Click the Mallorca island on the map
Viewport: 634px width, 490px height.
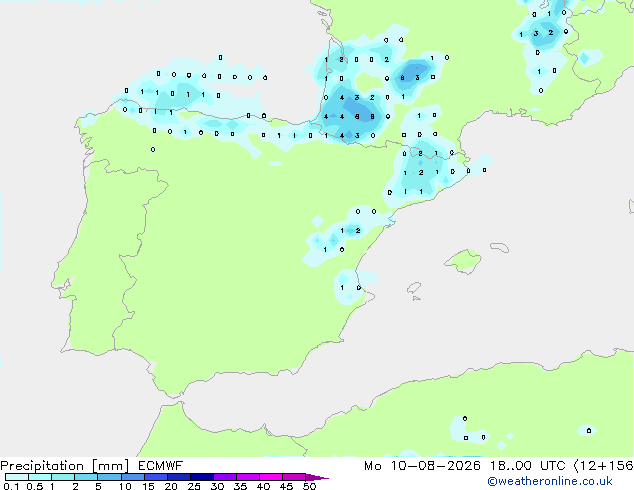click(x=464, y=261)
